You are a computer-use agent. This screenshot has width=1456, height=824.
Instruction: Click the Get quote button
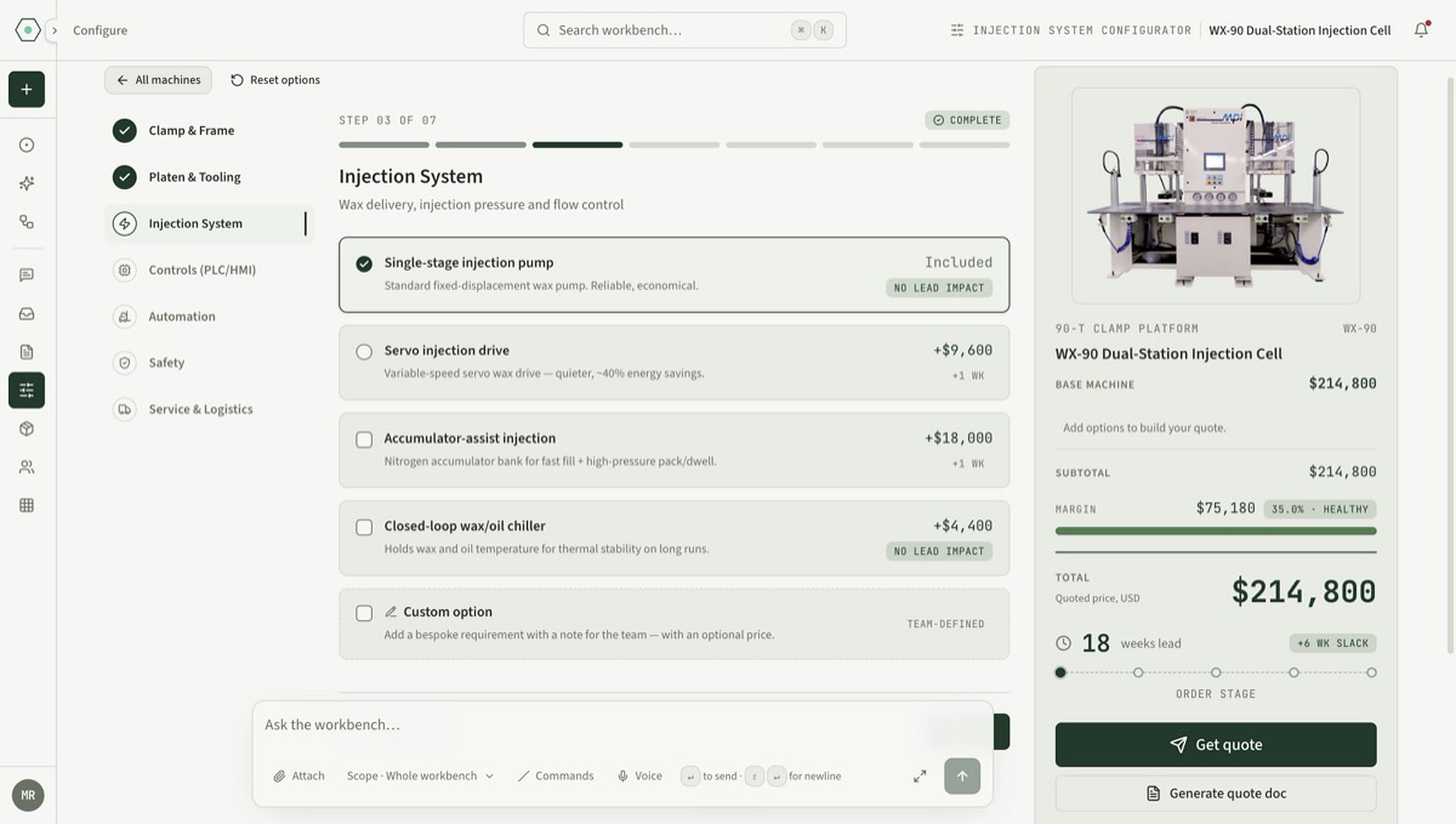point(1216,745)
